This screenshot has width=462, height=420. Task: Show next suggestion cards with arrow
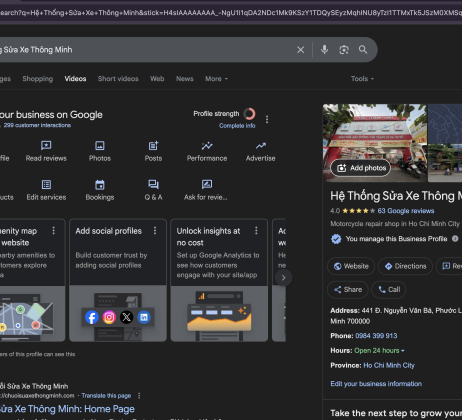[x=283, y=278]
